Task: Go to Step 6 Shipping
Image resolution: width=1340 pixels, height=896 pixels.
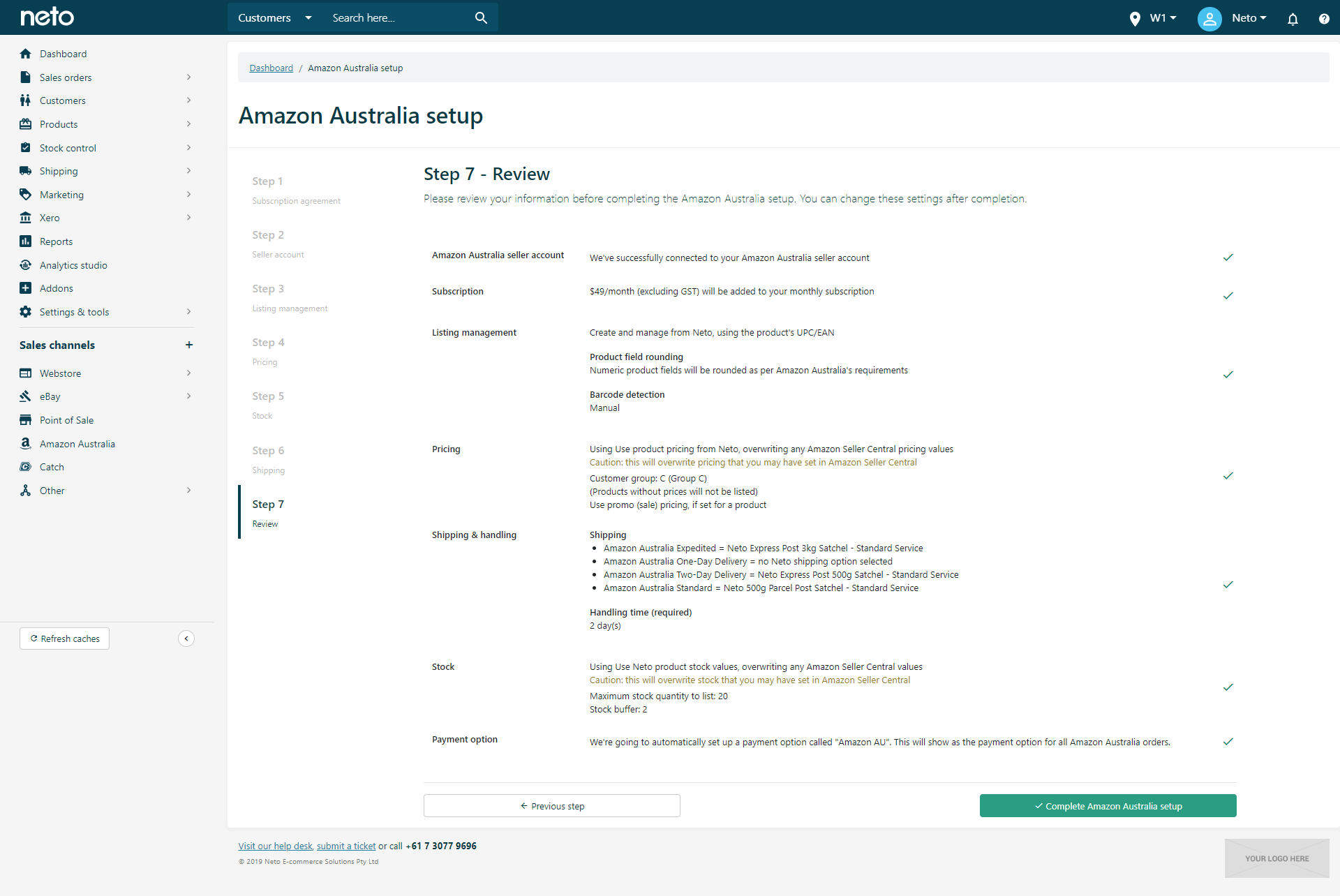Action: click(268, 459)
